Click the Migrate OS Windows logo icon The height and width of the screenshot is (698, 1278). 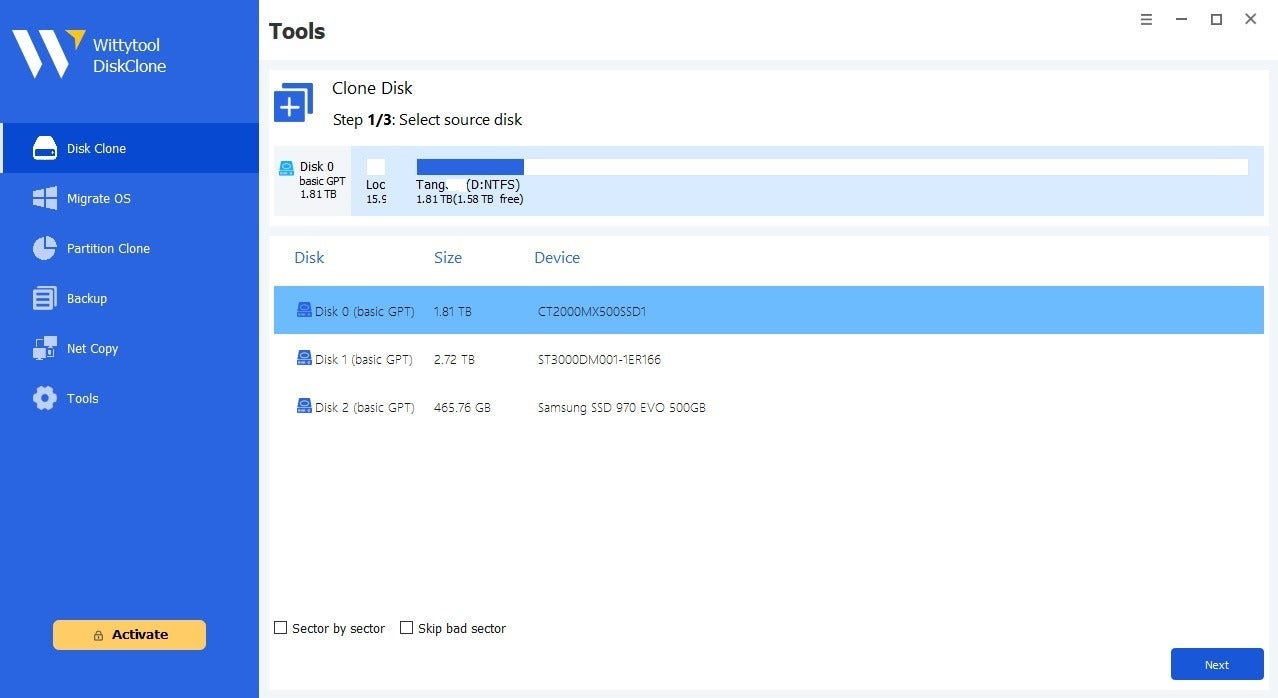tap(45, 198)
